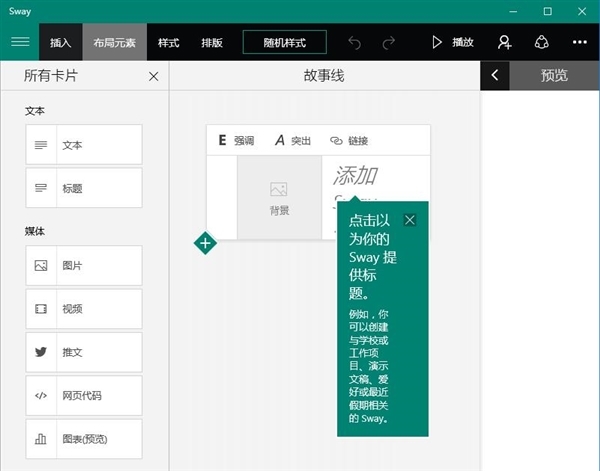Close the 所有卡片 panel

(153, 76)
